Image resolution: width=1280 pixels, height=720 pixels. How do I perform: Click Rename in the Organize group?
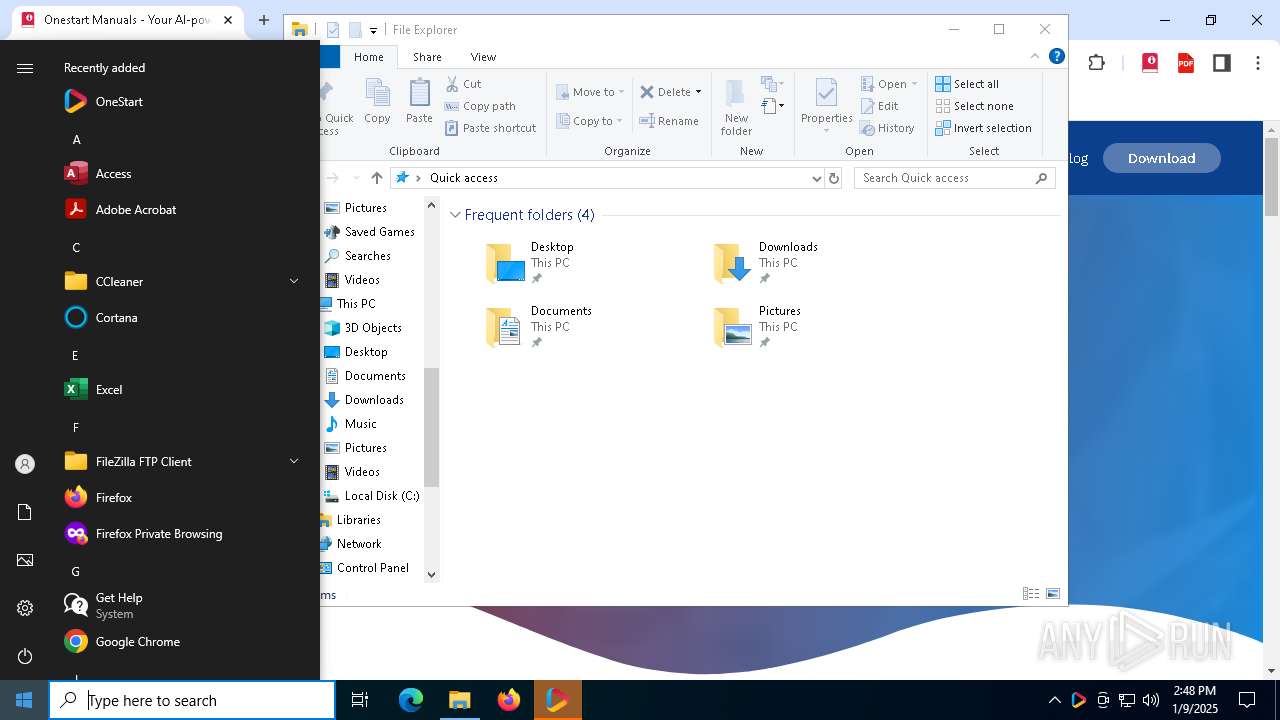[669, 121]
